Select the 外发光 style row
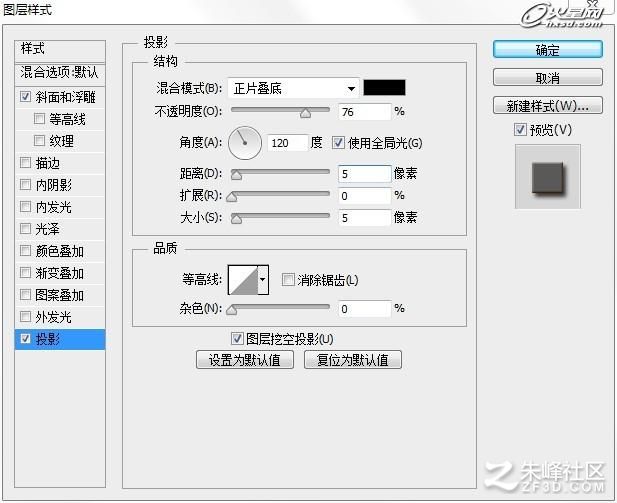Viewport: 617px width, 503px height. click(60, 317)
